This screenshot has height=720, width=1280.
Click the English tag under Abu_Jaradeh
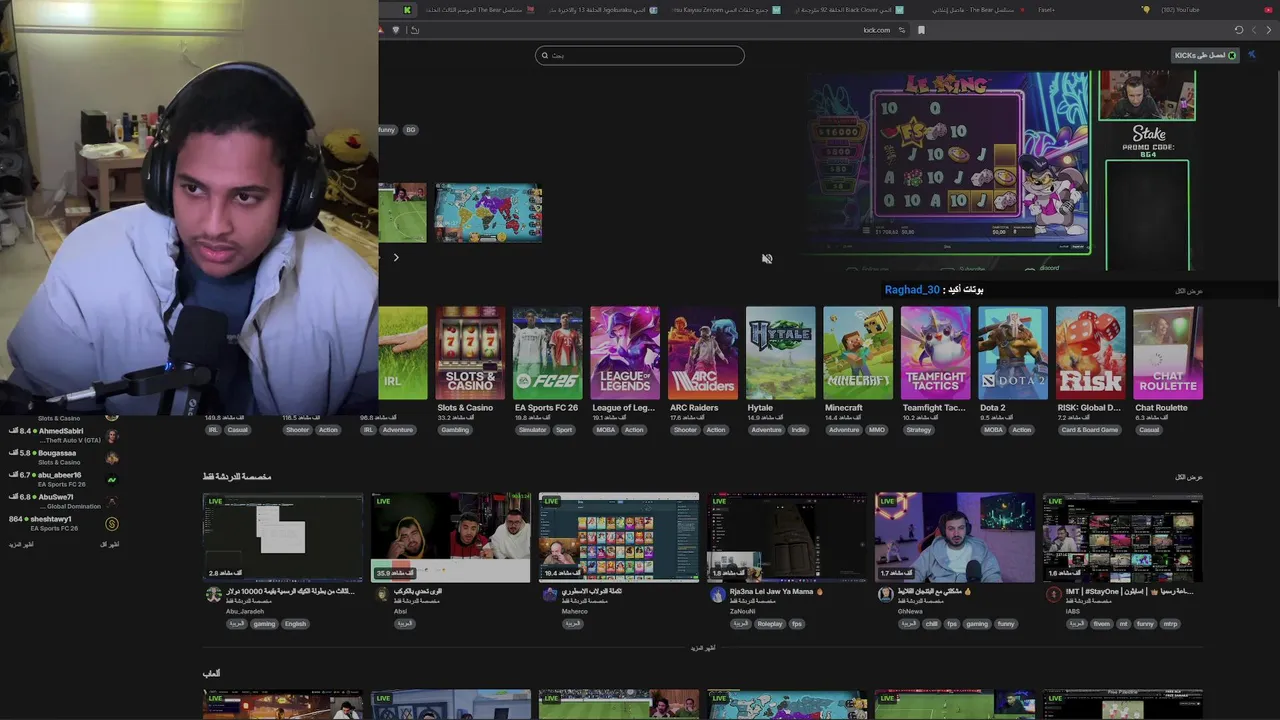point(295,624)
